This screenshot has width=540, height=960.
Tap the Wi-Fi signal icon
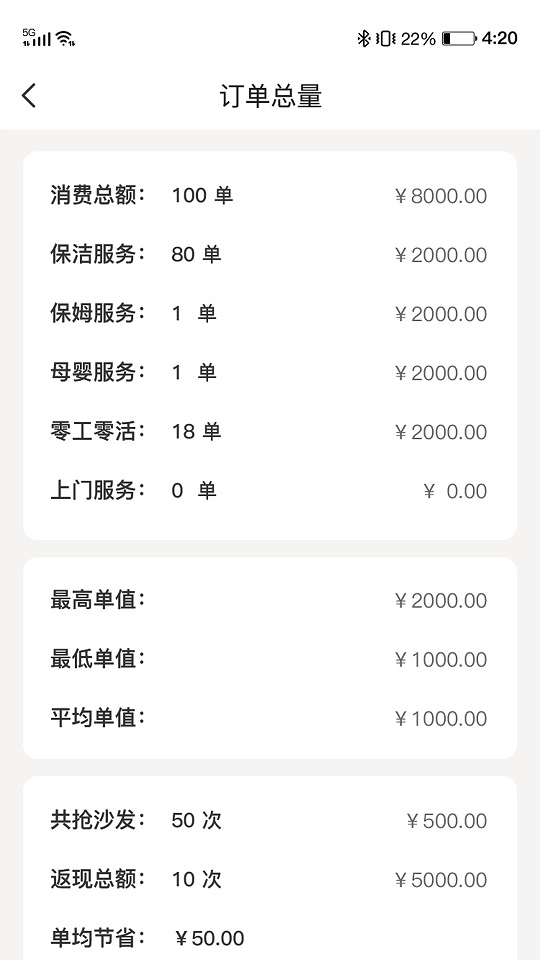(66, 39)
